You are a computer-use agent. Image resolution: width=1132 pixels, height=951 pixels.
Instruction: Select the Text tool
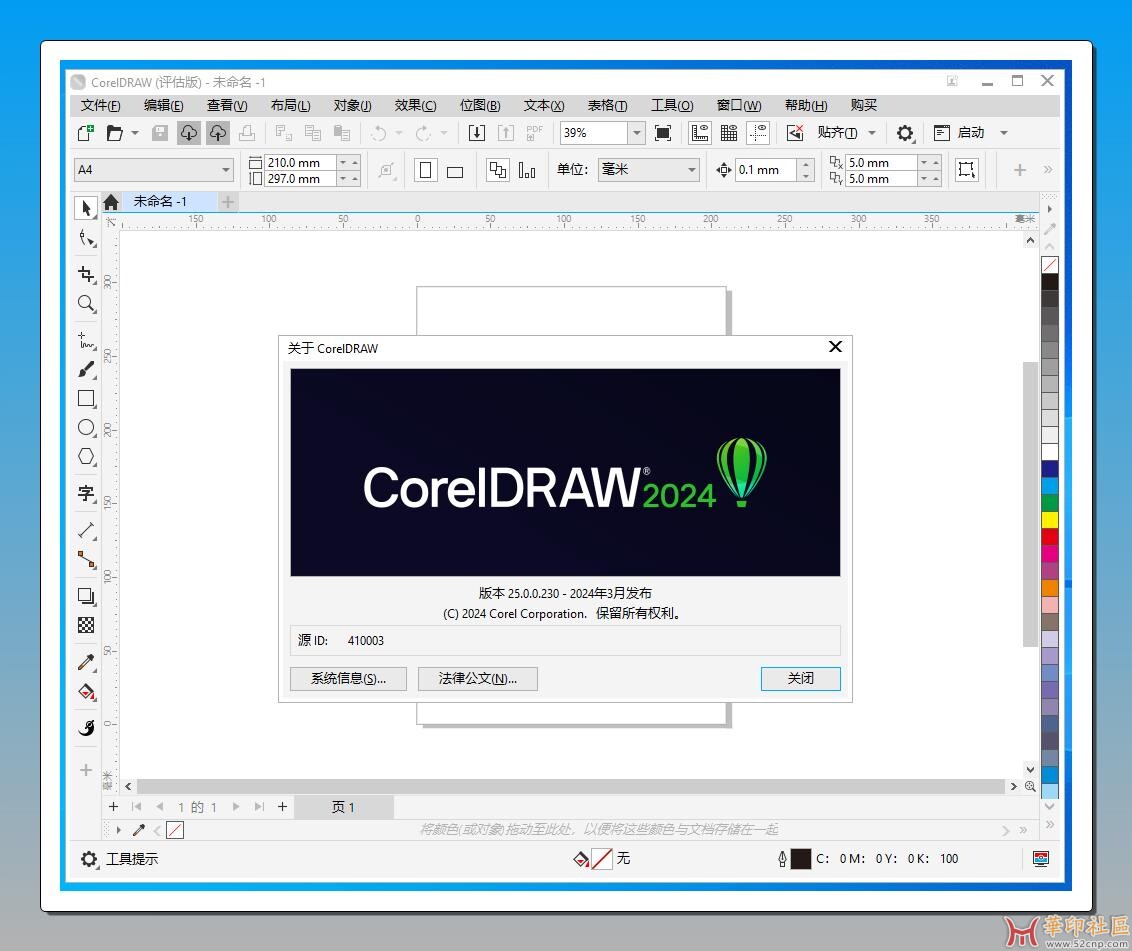pos(86,493)
